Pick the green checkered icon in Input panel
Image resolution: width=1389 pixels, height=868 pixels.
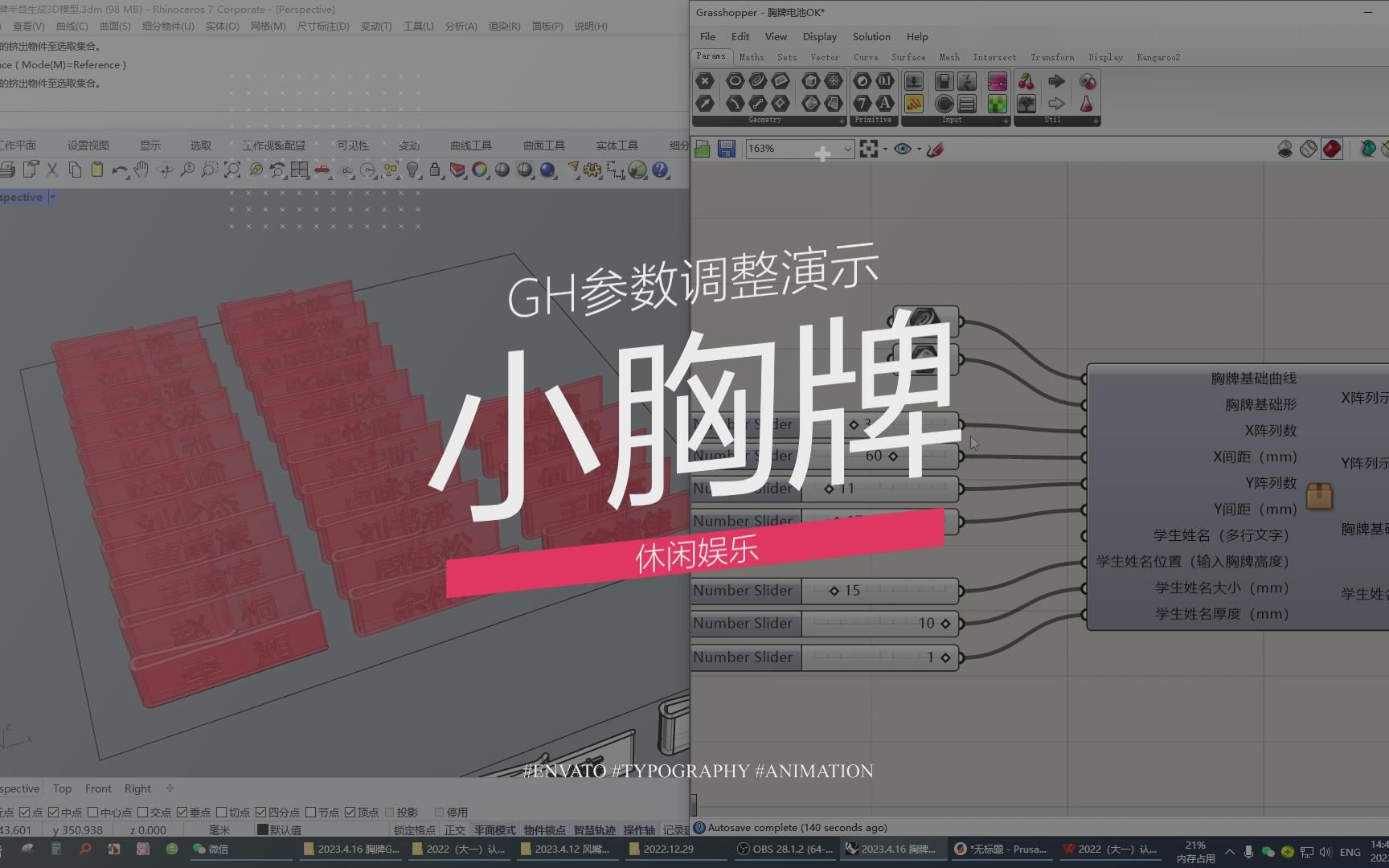click(x=997, y=104)
